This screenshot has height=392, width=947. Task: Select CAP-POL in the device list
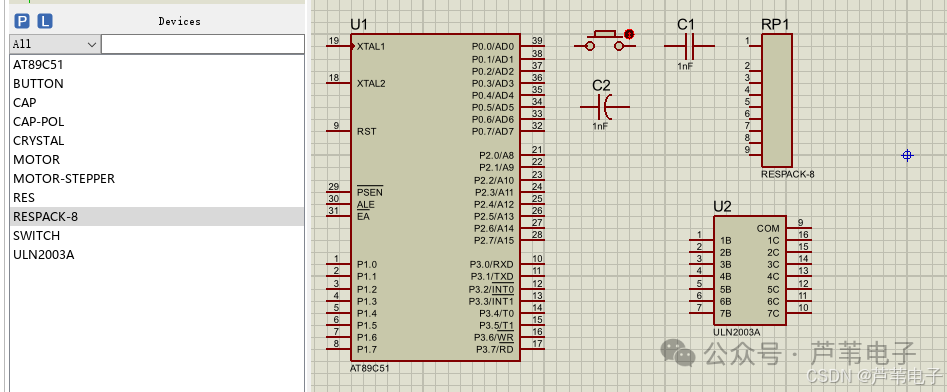(157, 121)
